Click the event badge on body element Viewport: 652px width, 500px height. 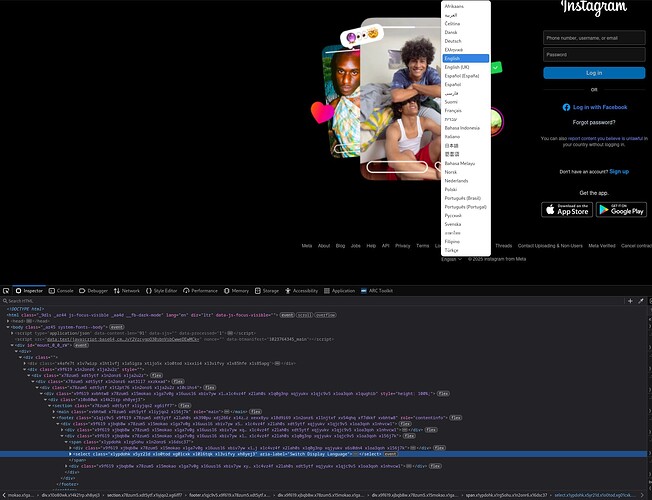[x=116, y=327]
